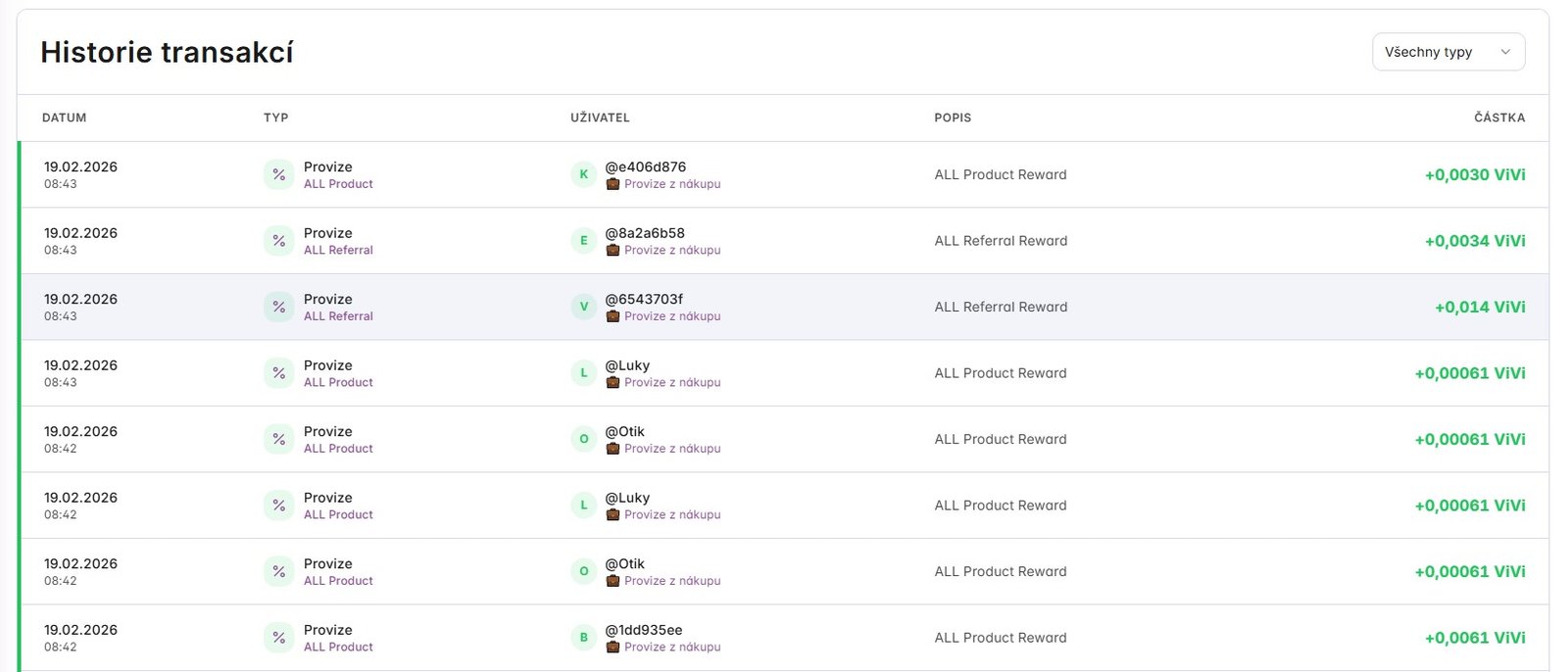The width and height of the screenshot is (1568, 672).
Task: Click the TYP column header
Action: [275, 118]
